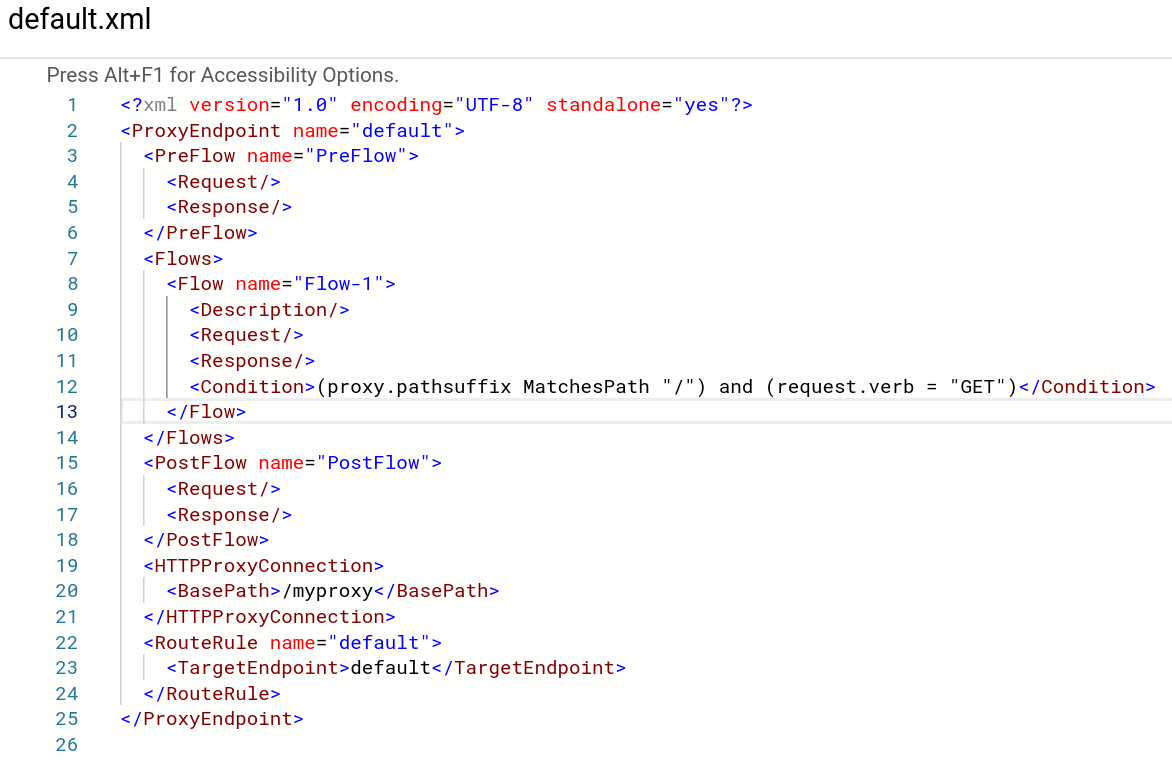Click the Accessibility Options hint text
The image size is (1172, 766).
[x=222, y=74]
